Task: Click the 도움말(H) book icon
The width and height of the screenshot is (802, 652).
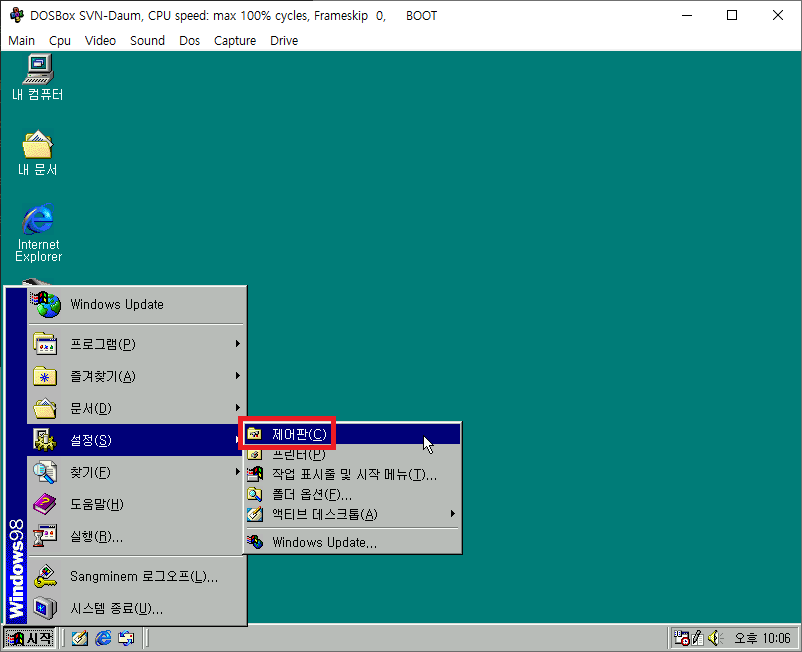Action: tap(45, 504)
